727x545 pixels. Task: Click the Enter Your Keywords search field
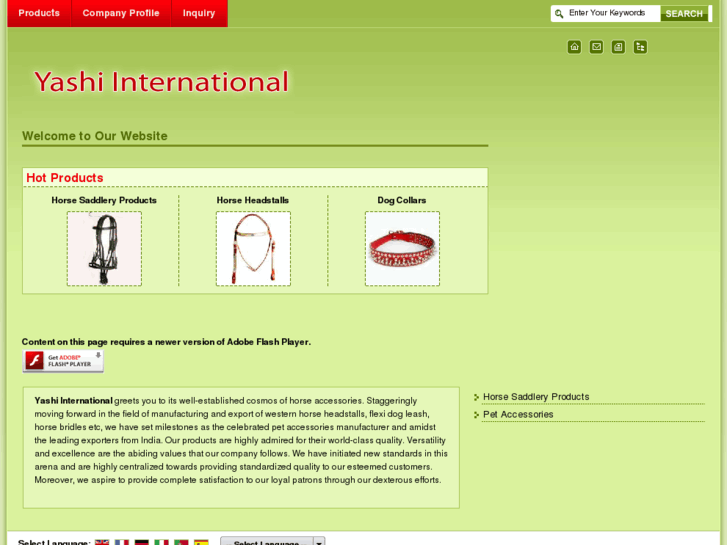pos(612,13)
